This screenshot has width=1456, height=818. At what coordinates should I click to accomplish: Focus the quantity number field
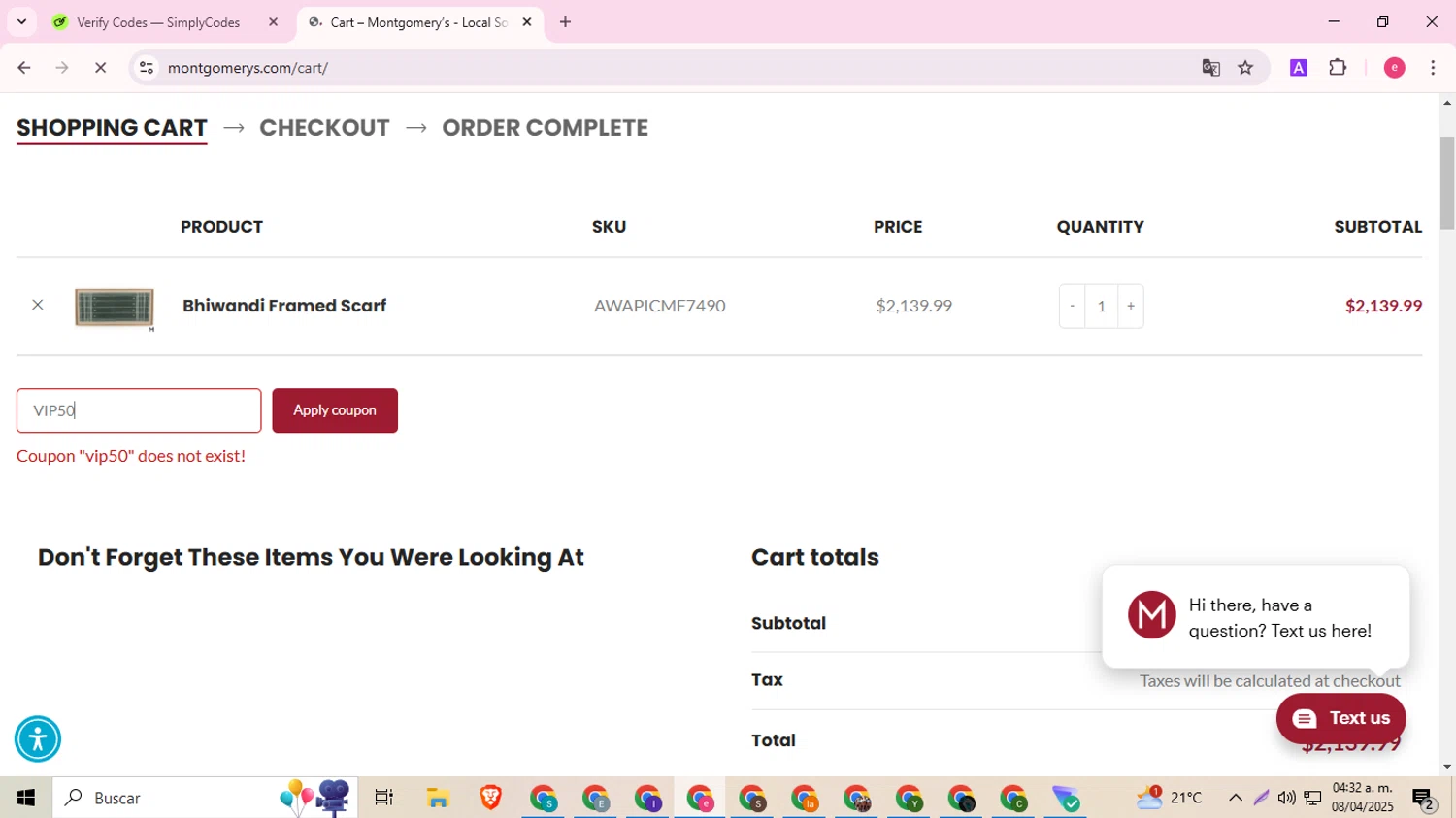(x=1102, y=306)
